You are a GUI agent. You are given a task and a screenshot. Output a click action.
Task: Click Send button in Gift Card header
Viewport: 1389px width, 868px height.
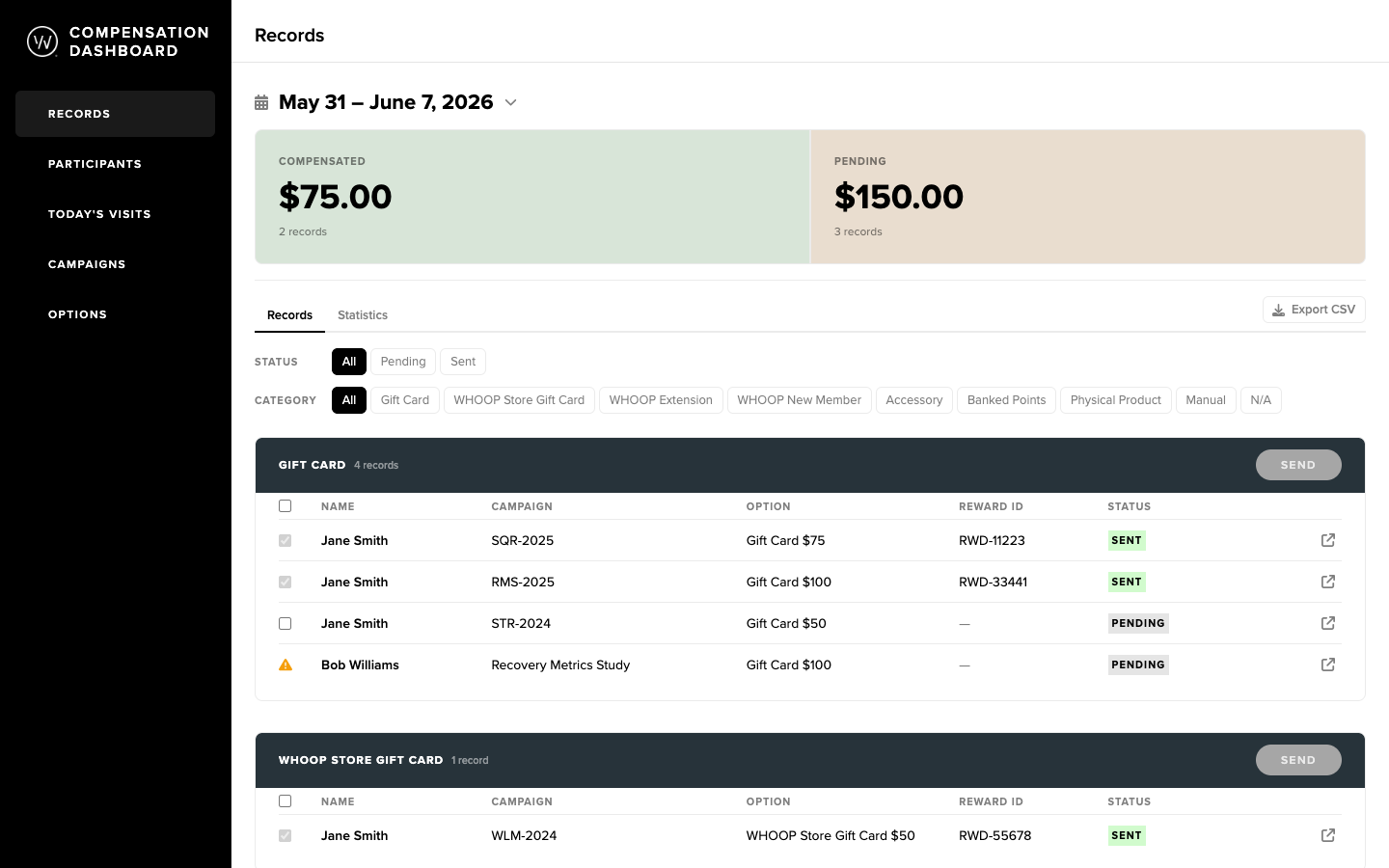[1298, 465]
